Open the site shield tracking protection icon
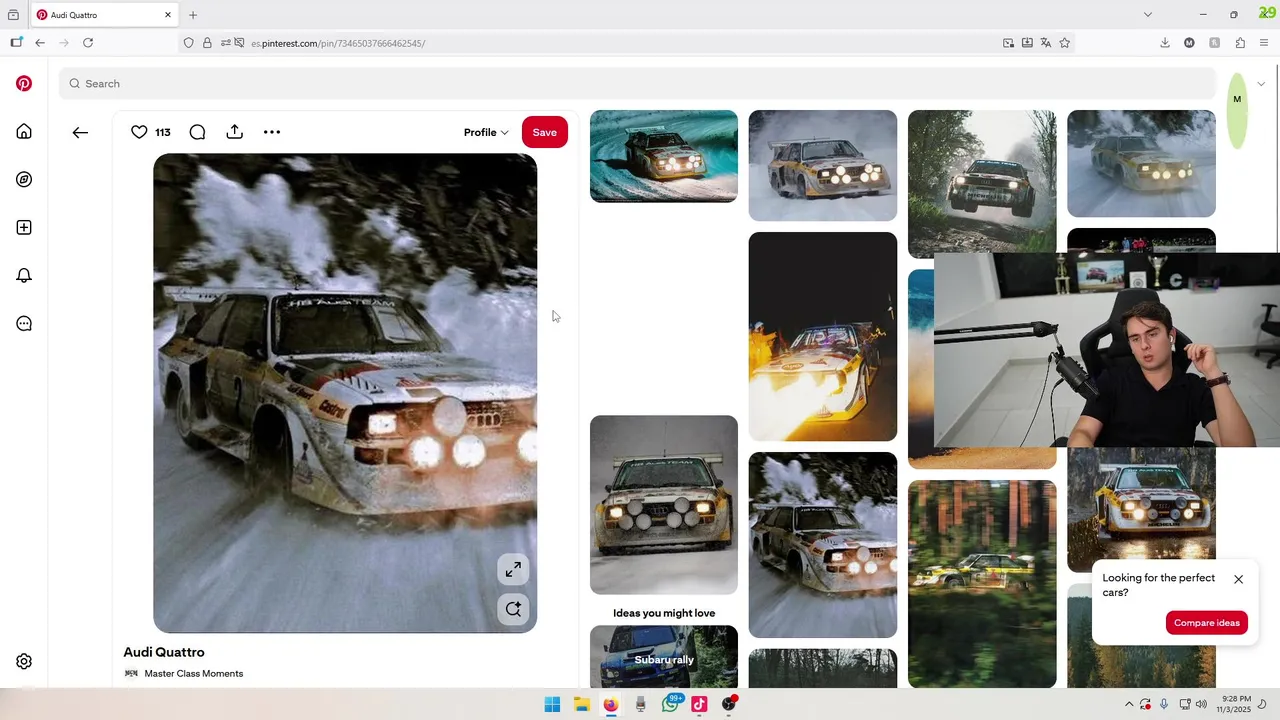This screenshot has height=720, width=1280. 188,43
